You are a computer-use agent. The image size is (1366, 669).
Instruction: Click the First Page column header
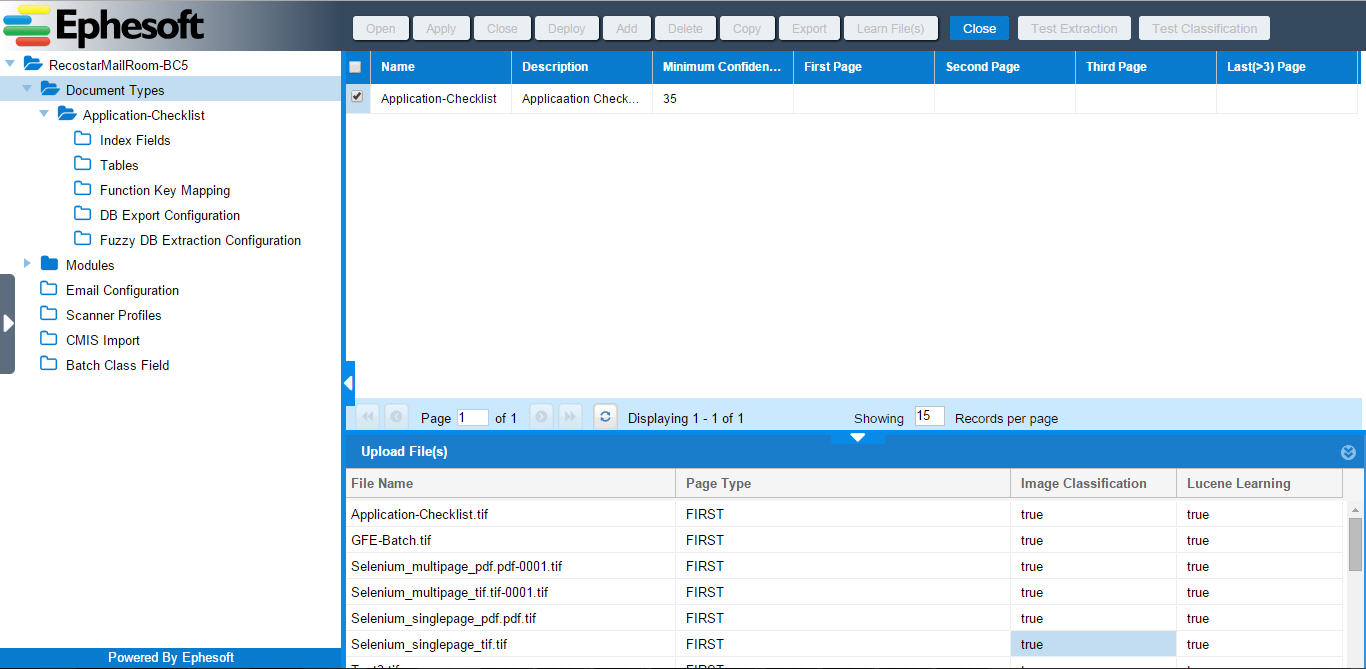pos(864,67)
